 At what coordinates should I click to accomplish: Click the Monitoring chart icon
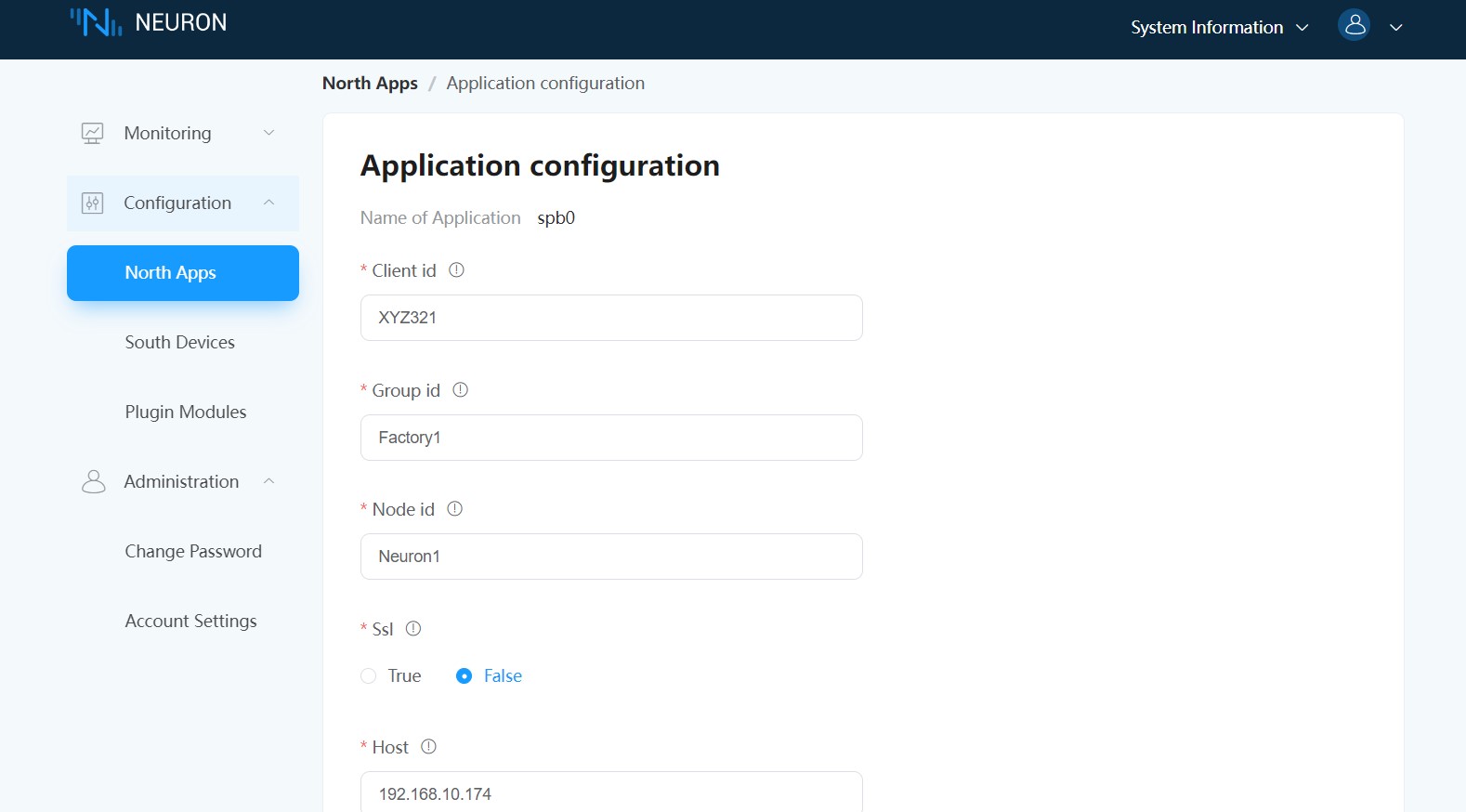point(92,133)
